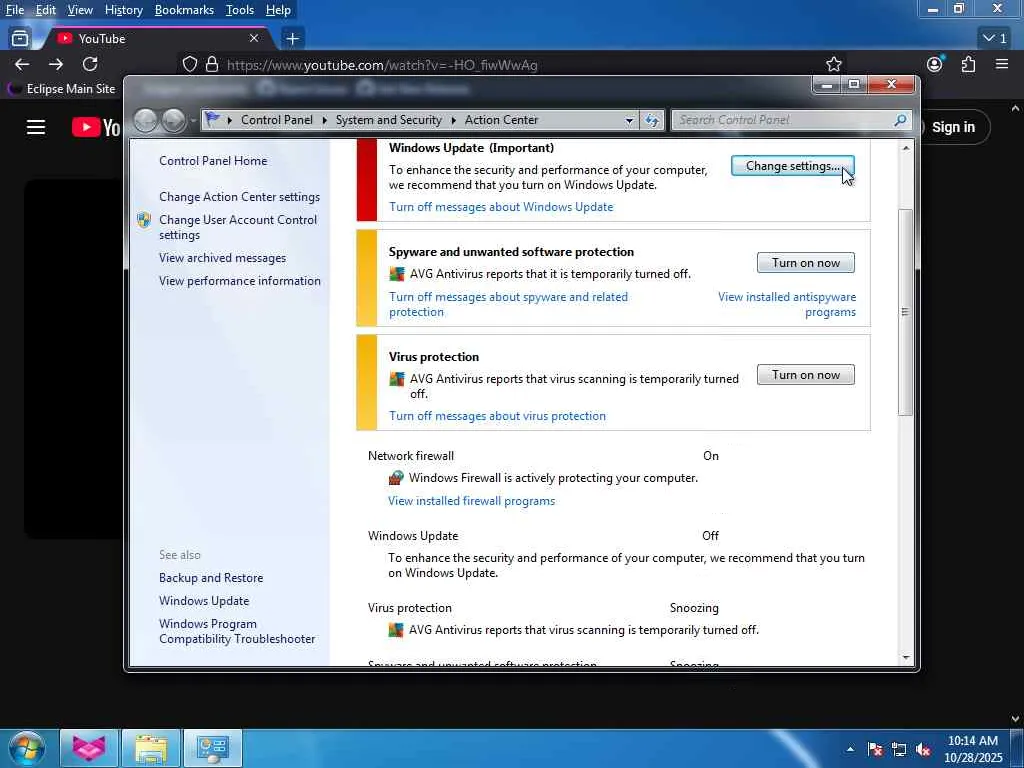The width and height of the screenshot is (1024, 768).
Task: Open the browser extensions puzzle icon
Action: [x=968, y=64]
